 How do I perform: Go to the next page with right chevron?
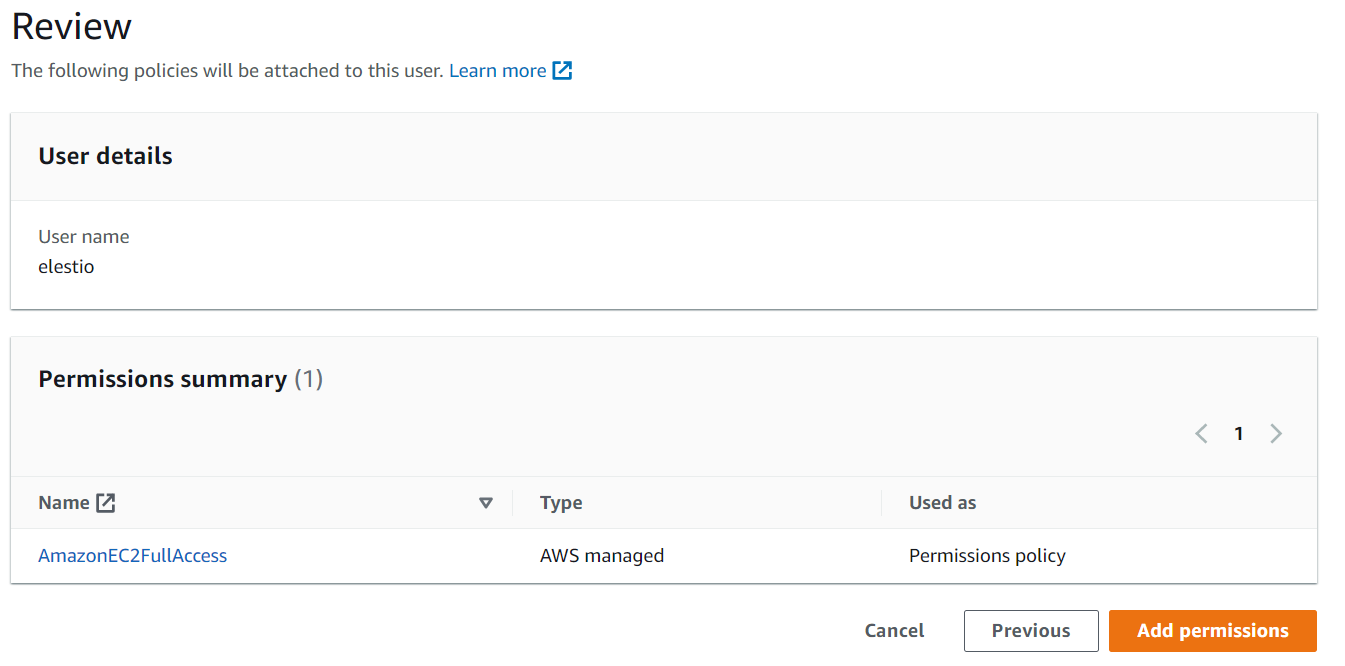coord(1276,434)
